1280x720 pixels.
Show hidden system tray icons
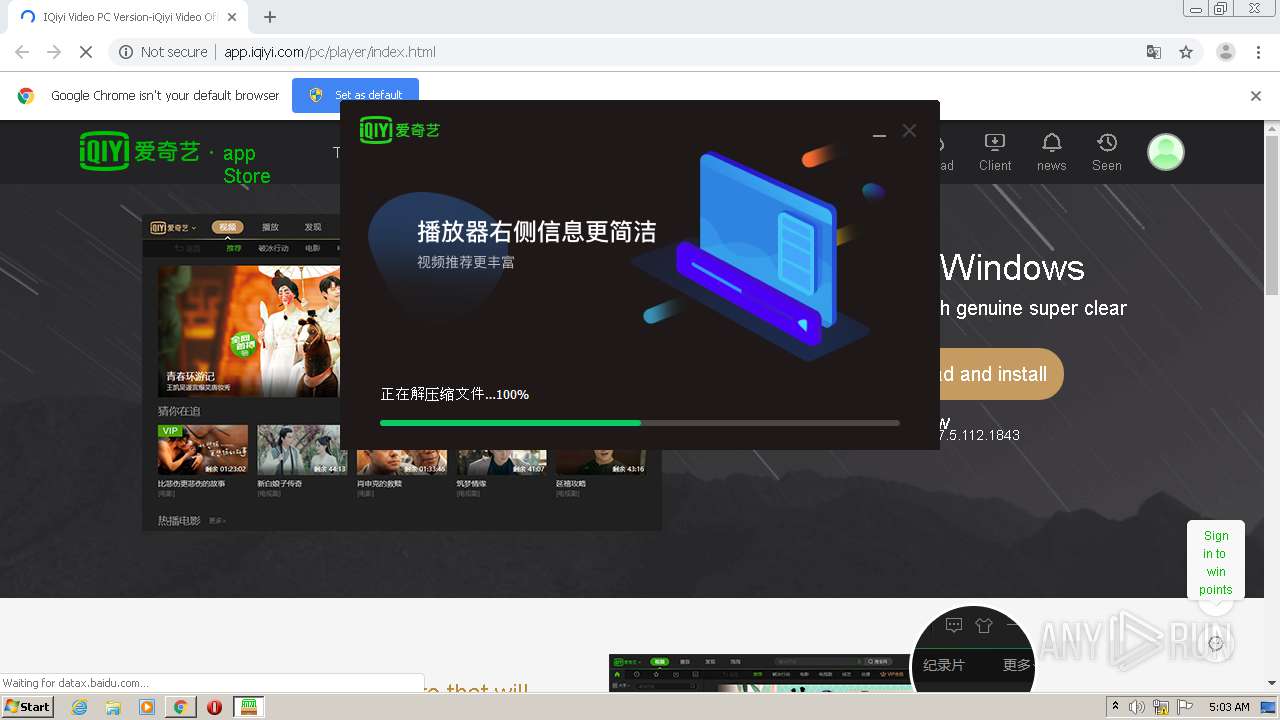click(x=1115, y=707)
